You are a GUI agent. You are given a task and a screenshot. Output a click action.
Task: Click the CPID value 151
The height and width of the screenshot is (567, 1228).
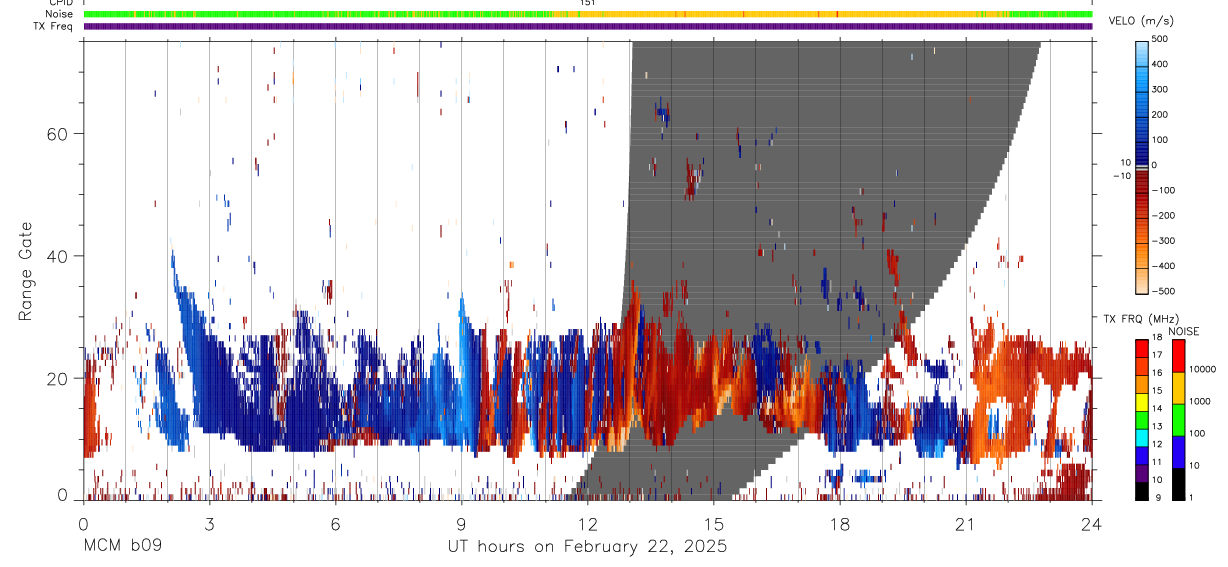[587, 3]
